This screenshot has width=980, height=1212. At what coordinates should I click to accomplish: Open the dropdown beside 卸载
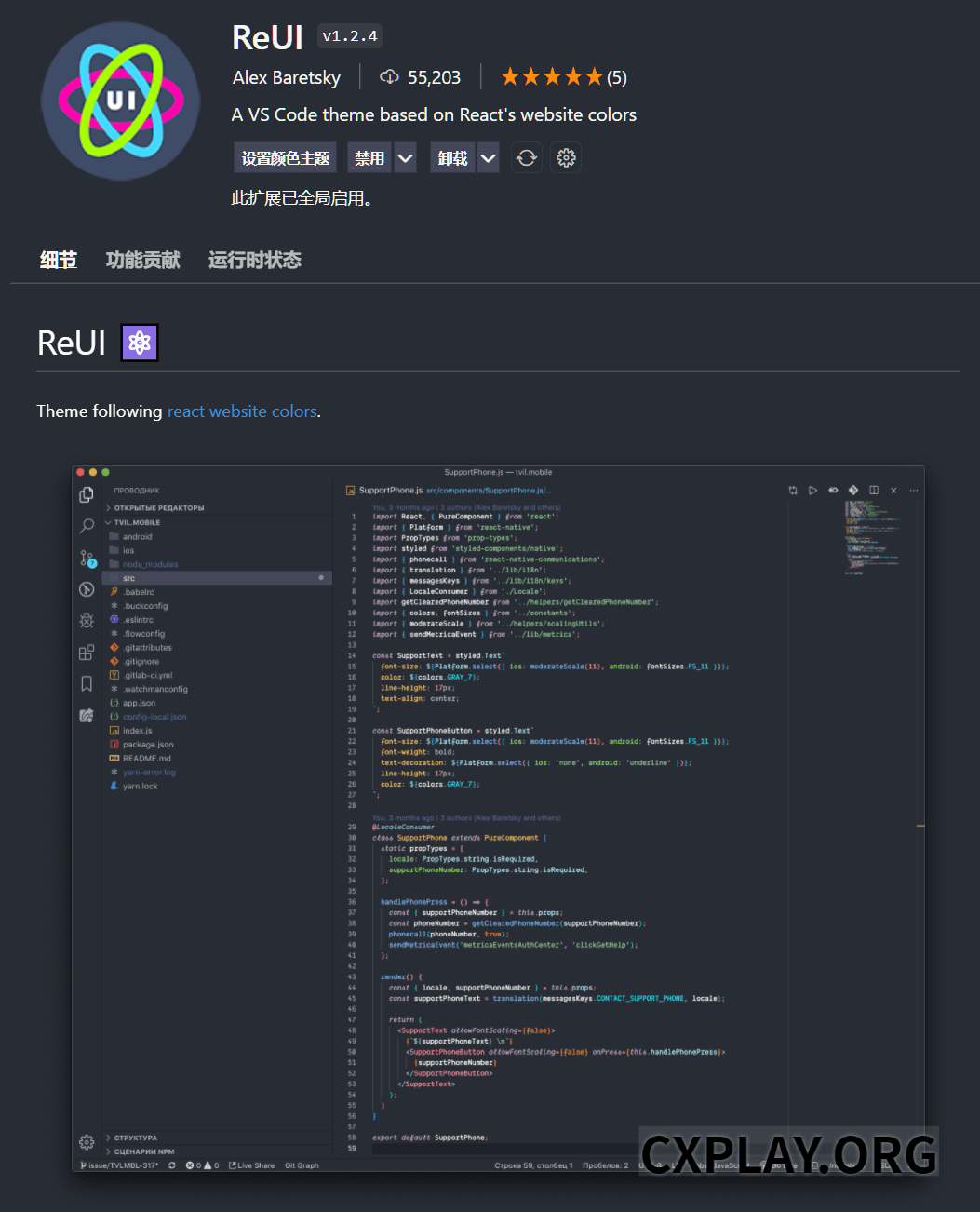coord(489,158)
